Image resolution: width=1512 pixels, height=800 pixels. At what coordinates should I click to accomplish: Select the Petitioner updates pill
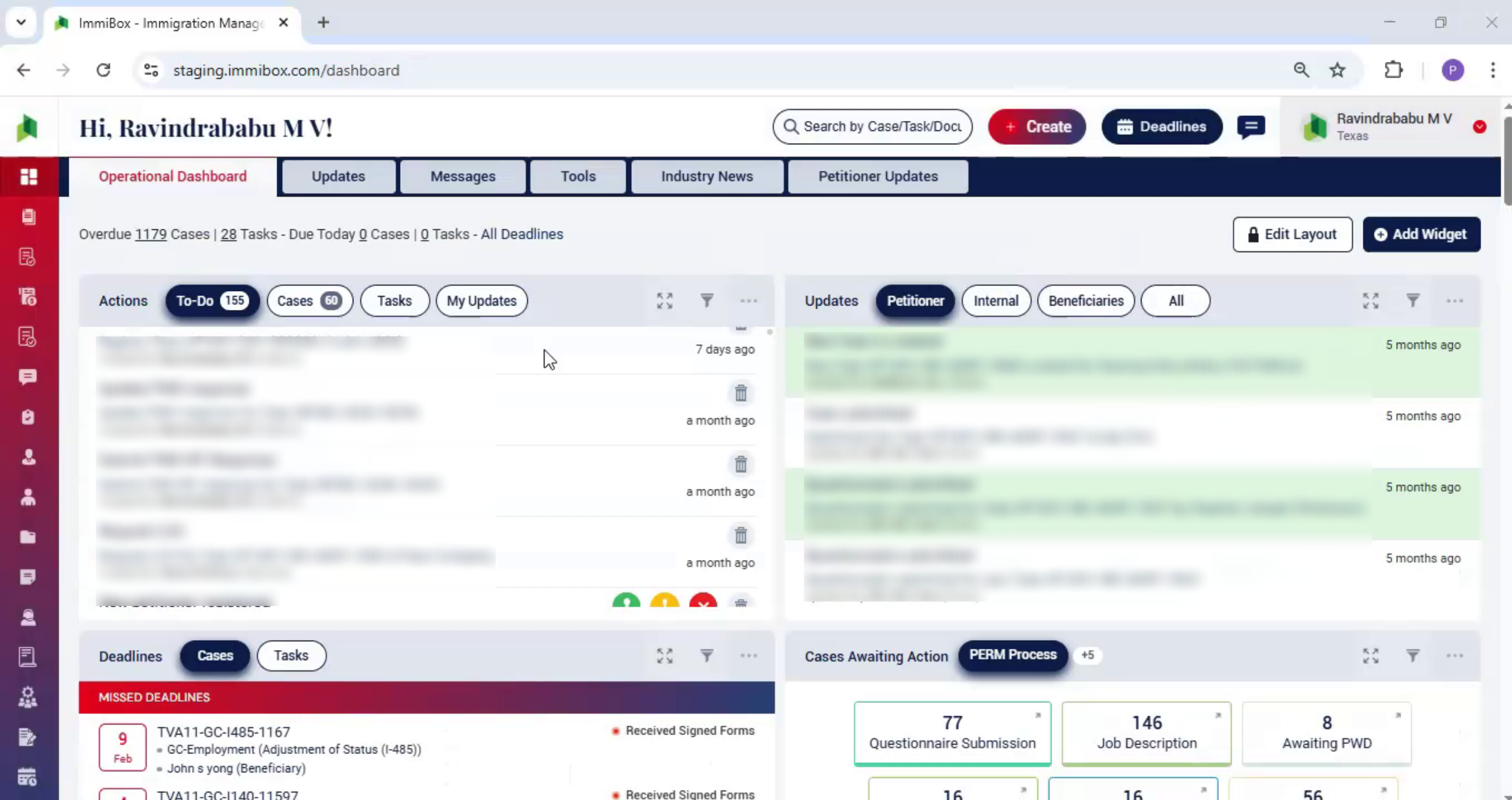(x=915, y=300)
